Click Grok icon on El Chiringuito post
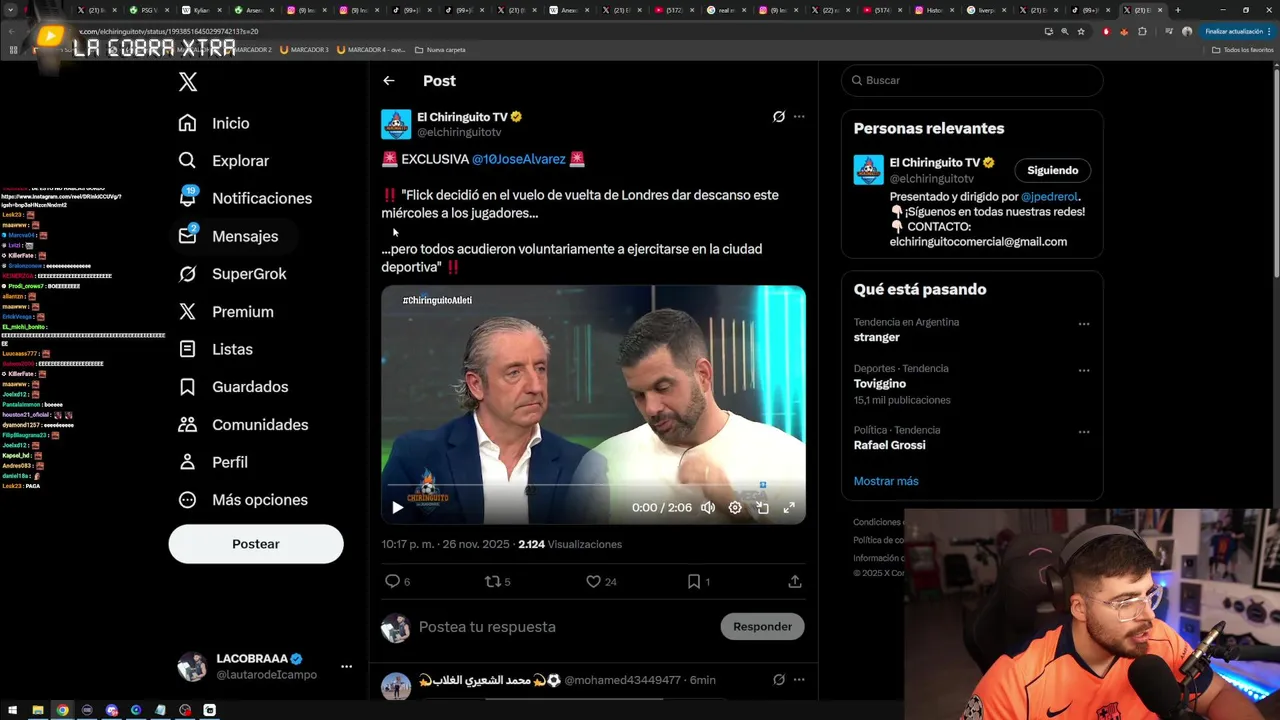 tap(779, 117)
